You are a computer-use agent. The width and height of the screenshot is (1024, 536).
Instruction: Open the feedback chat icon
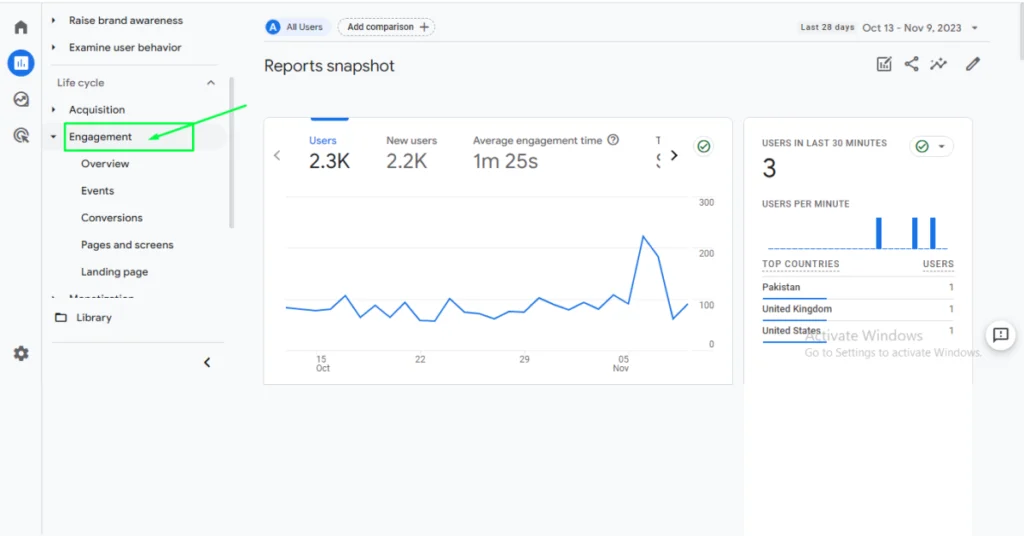pos(1000,335)
